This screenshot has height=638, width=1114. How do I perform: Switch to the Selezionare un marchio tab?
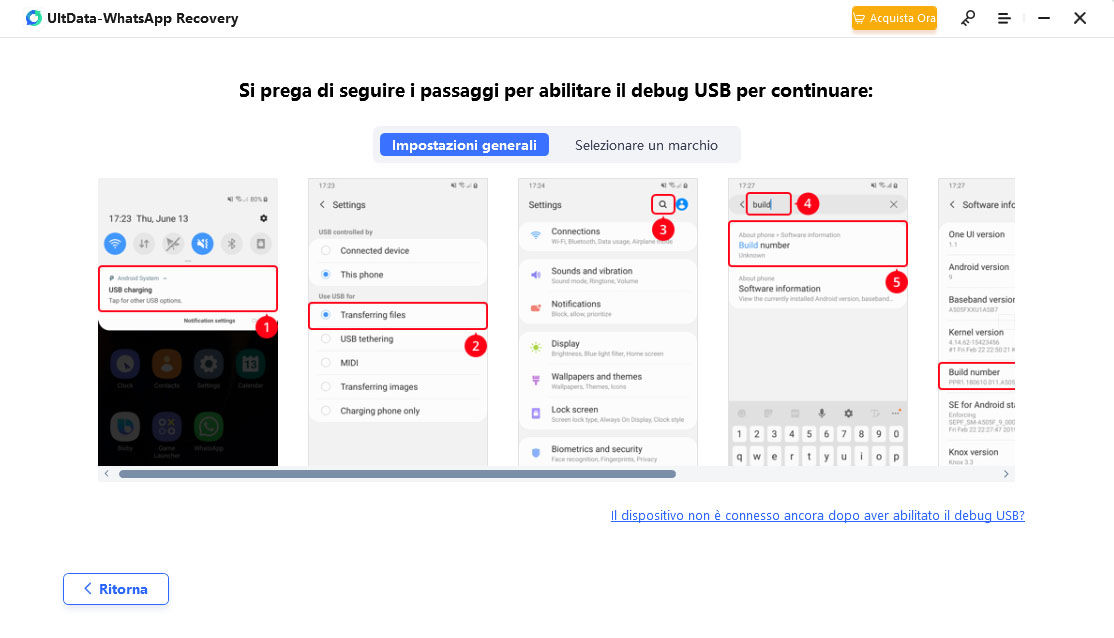[646, 145]
